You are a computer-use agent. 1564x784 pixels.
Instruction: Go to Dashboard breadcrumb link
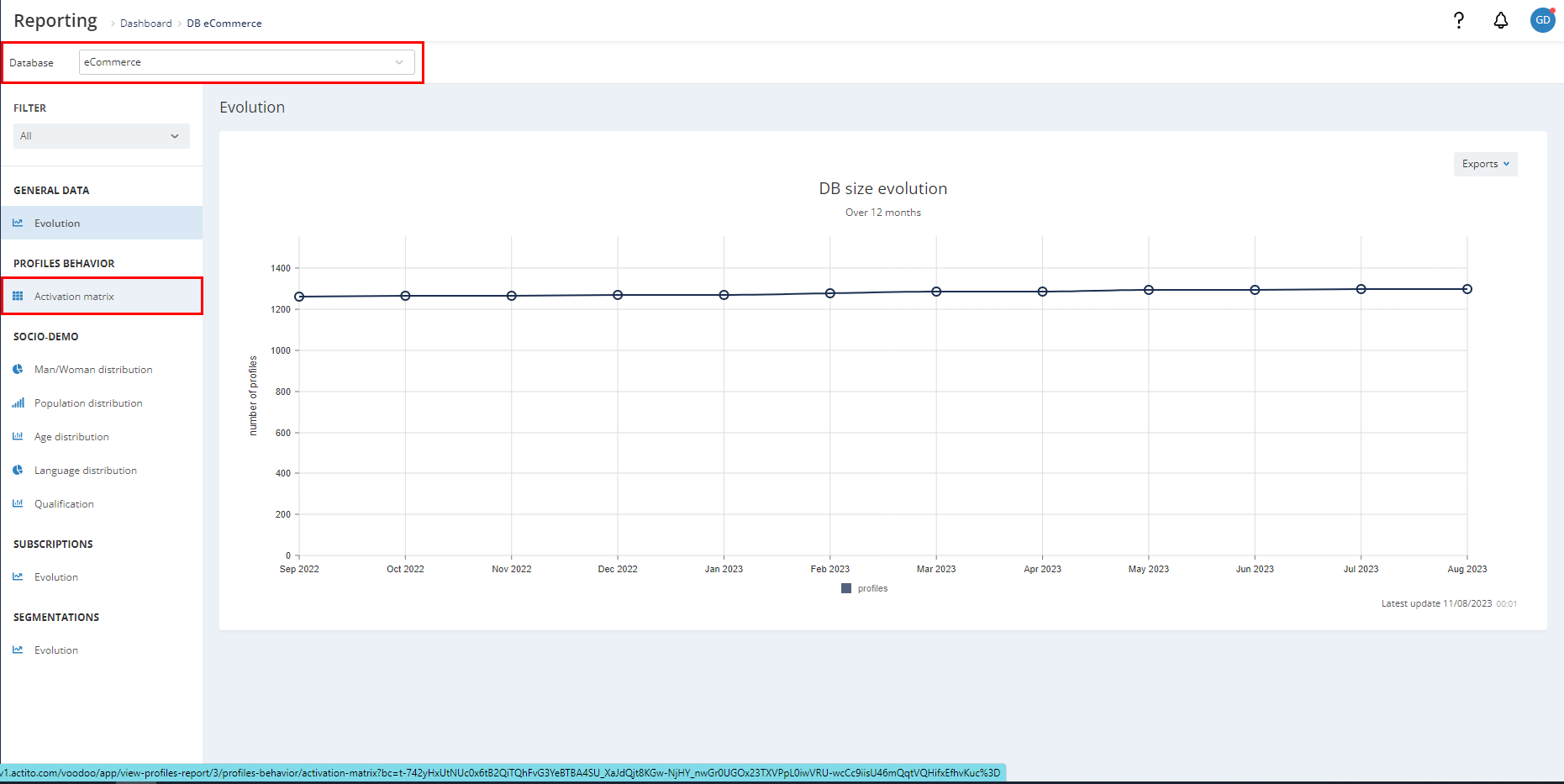[145, 24]
